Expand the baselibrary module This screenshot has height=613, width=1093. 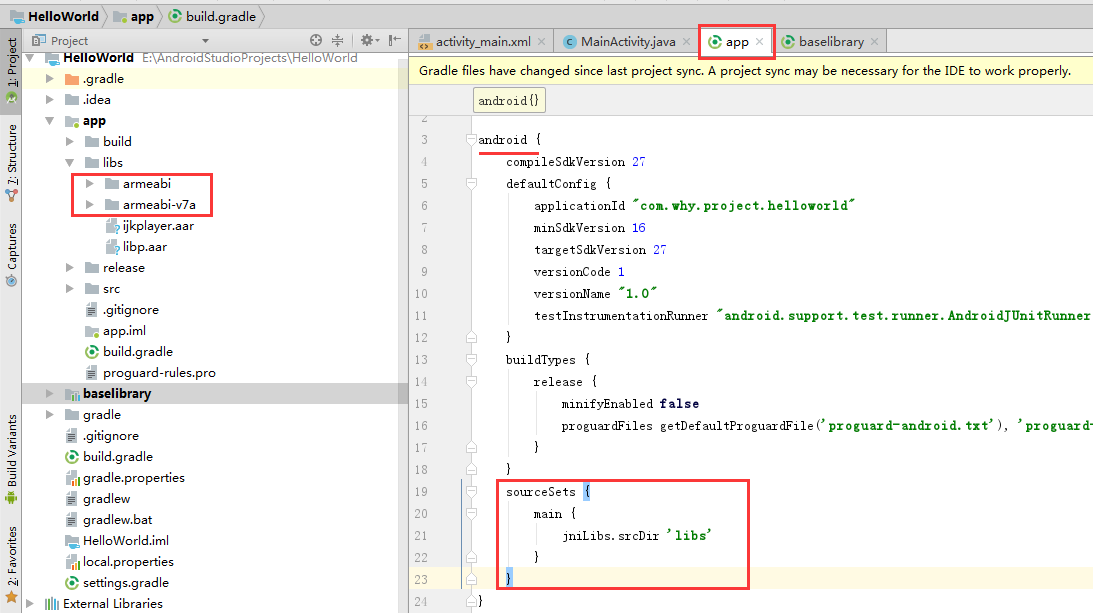click(x=49, y=393)
